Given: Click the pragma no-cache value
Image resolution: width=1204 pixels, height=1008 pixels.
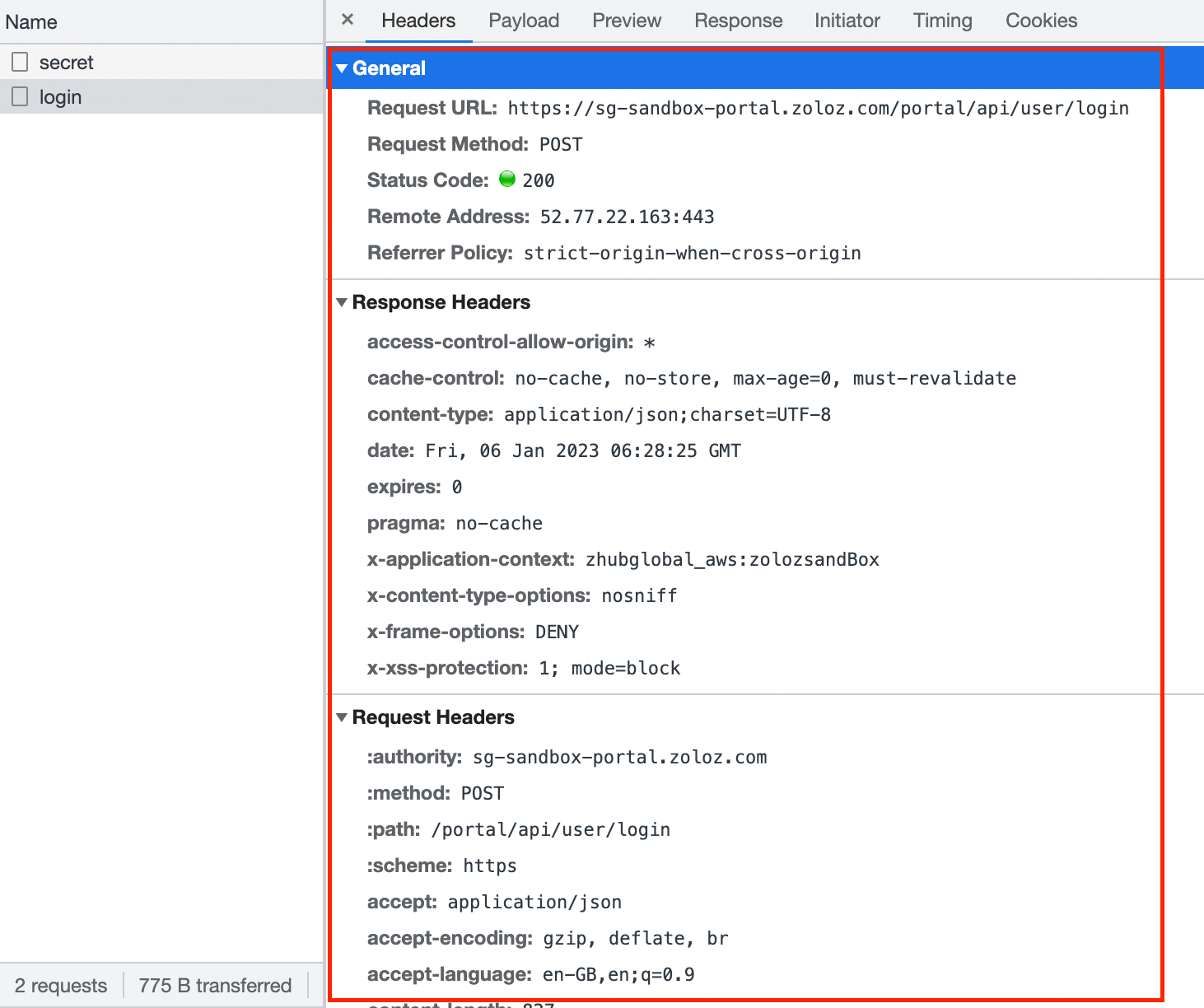Looking at the screenshot, I should pyautogui.click(x=499, y=523).
